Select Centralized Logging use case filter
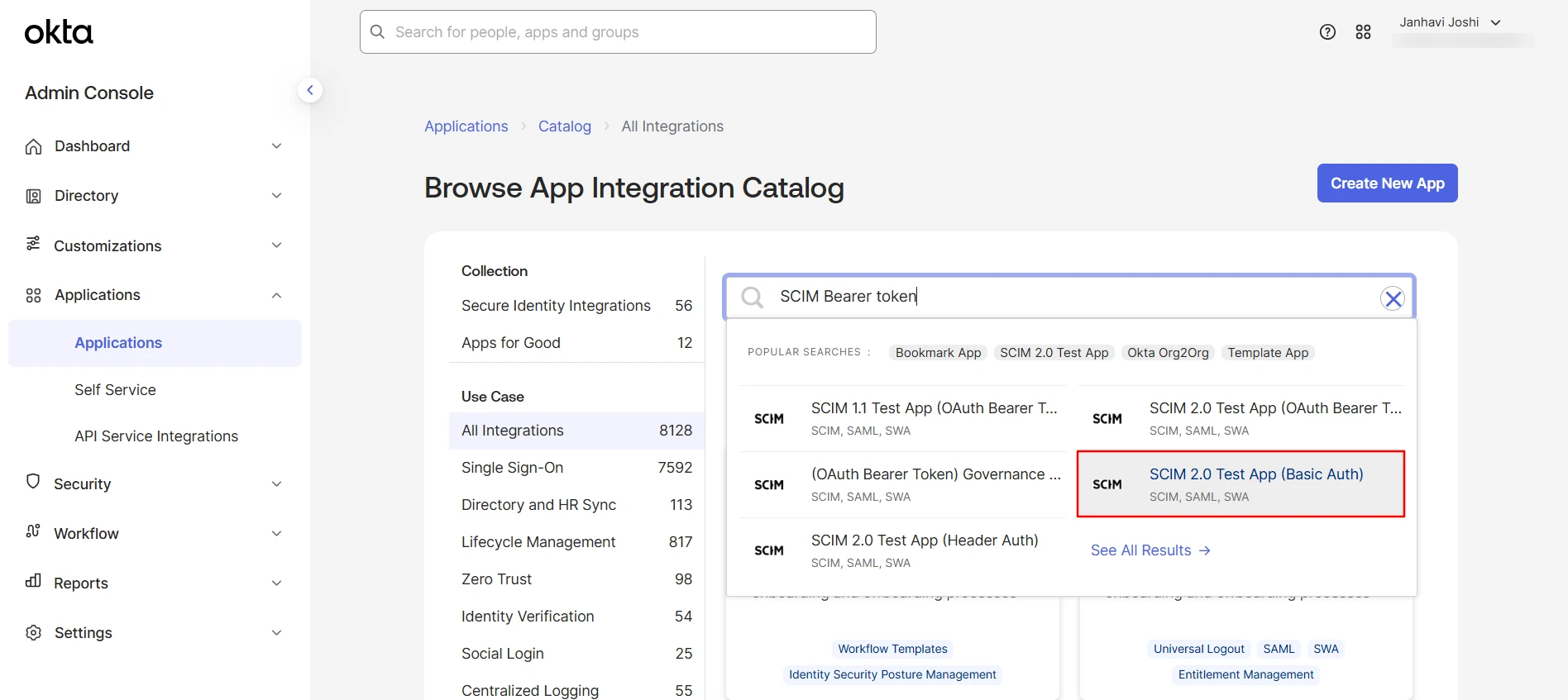The width and height of the screenshot is (1568, 700). pyautogui.click(x=576, y=690)
